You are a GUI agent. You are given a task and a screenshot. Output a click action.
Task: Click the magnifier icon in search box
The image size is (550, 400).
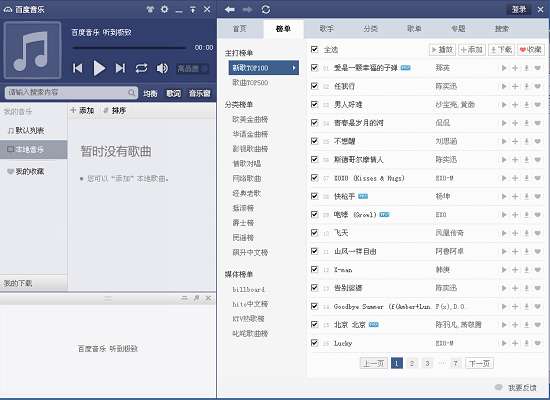[132, 93]
